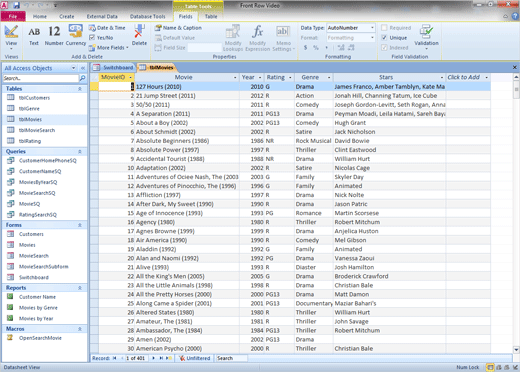Click the Stars column header
The width and height of the screenshot is (520, 372).
tap(389, 77)
